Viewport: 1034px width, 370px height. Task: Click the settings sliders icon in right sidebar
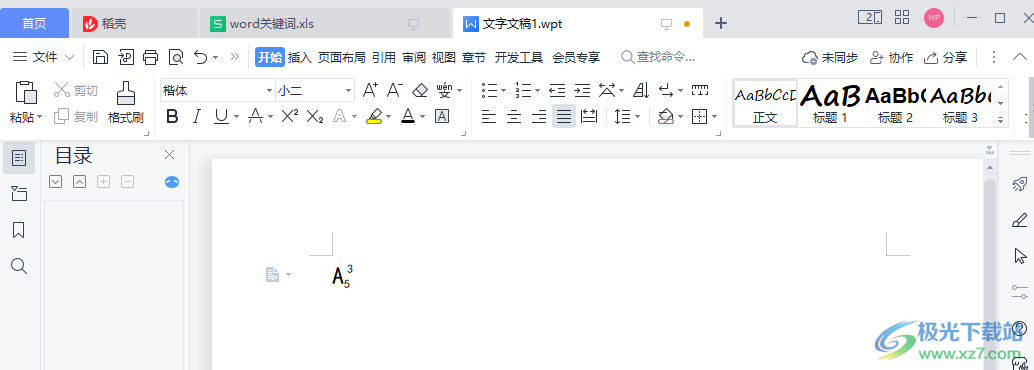[1019, 291]
